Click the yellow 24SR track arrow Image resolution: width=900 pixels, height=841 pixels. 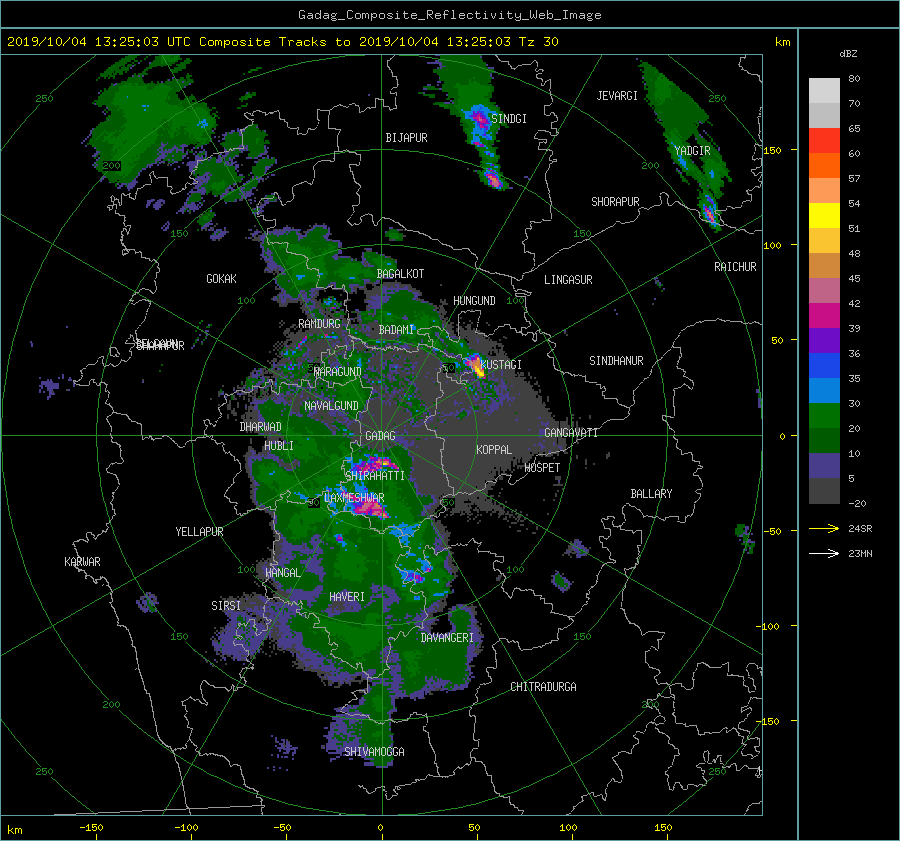pyautogui.click(x=824, y=528)
